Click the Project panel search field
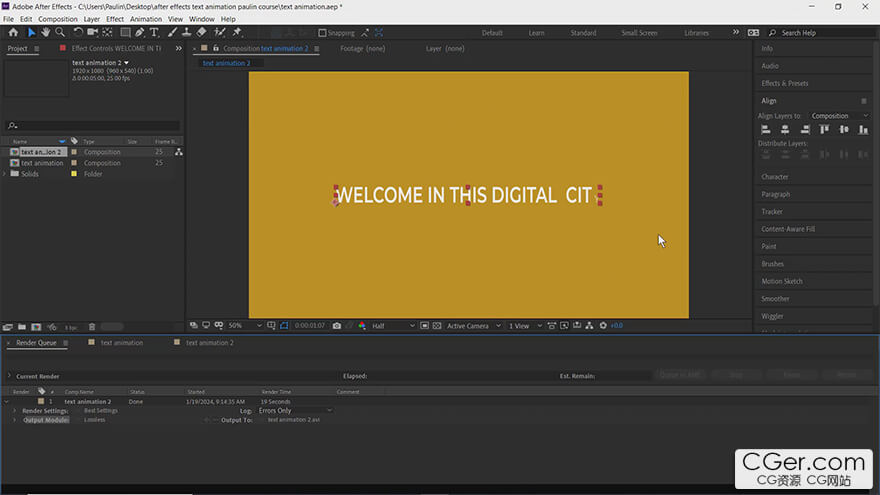 click(x=92, y=126)
